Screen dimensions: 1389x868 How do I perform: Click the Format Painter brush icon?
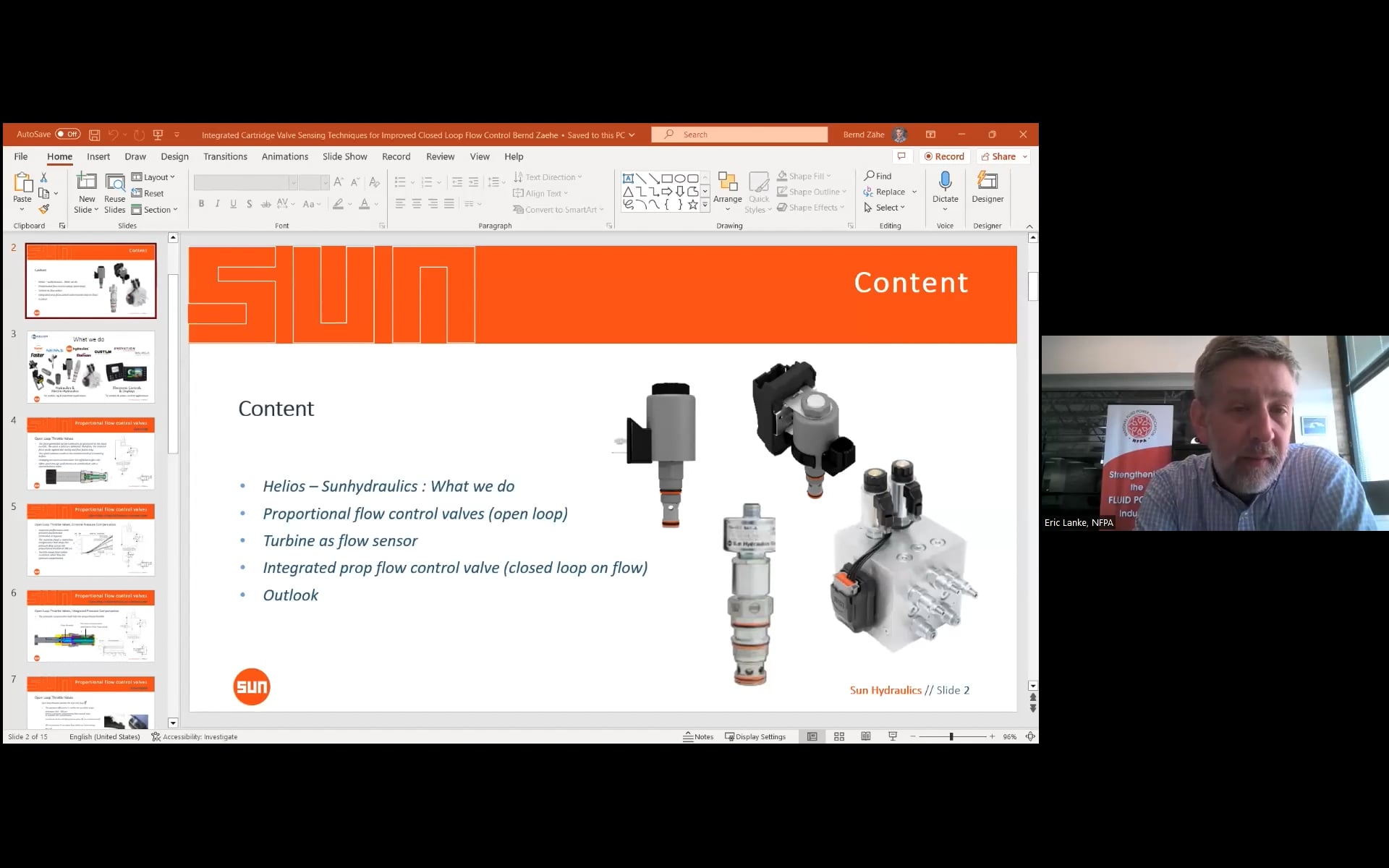tap(44, 209)
